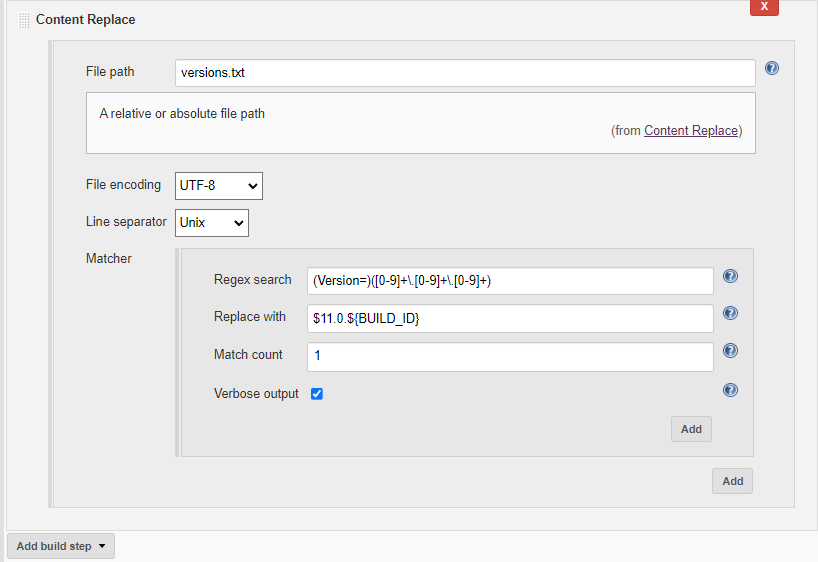Click the Matcher label

109,258
